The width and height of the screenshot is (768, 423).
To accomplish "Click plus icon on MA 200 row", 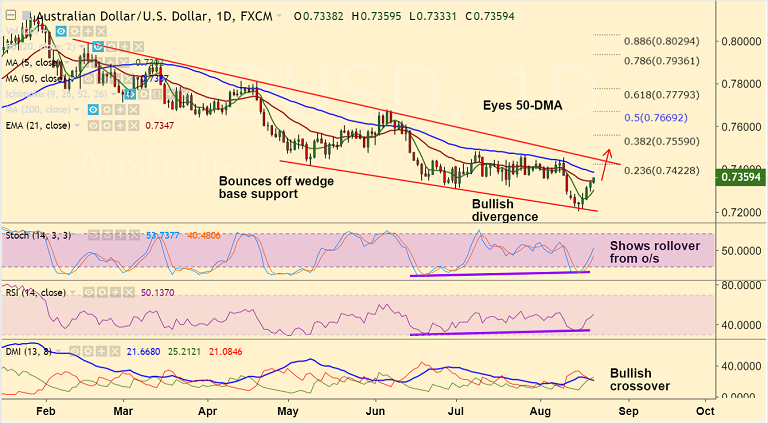I will [120, 110].
